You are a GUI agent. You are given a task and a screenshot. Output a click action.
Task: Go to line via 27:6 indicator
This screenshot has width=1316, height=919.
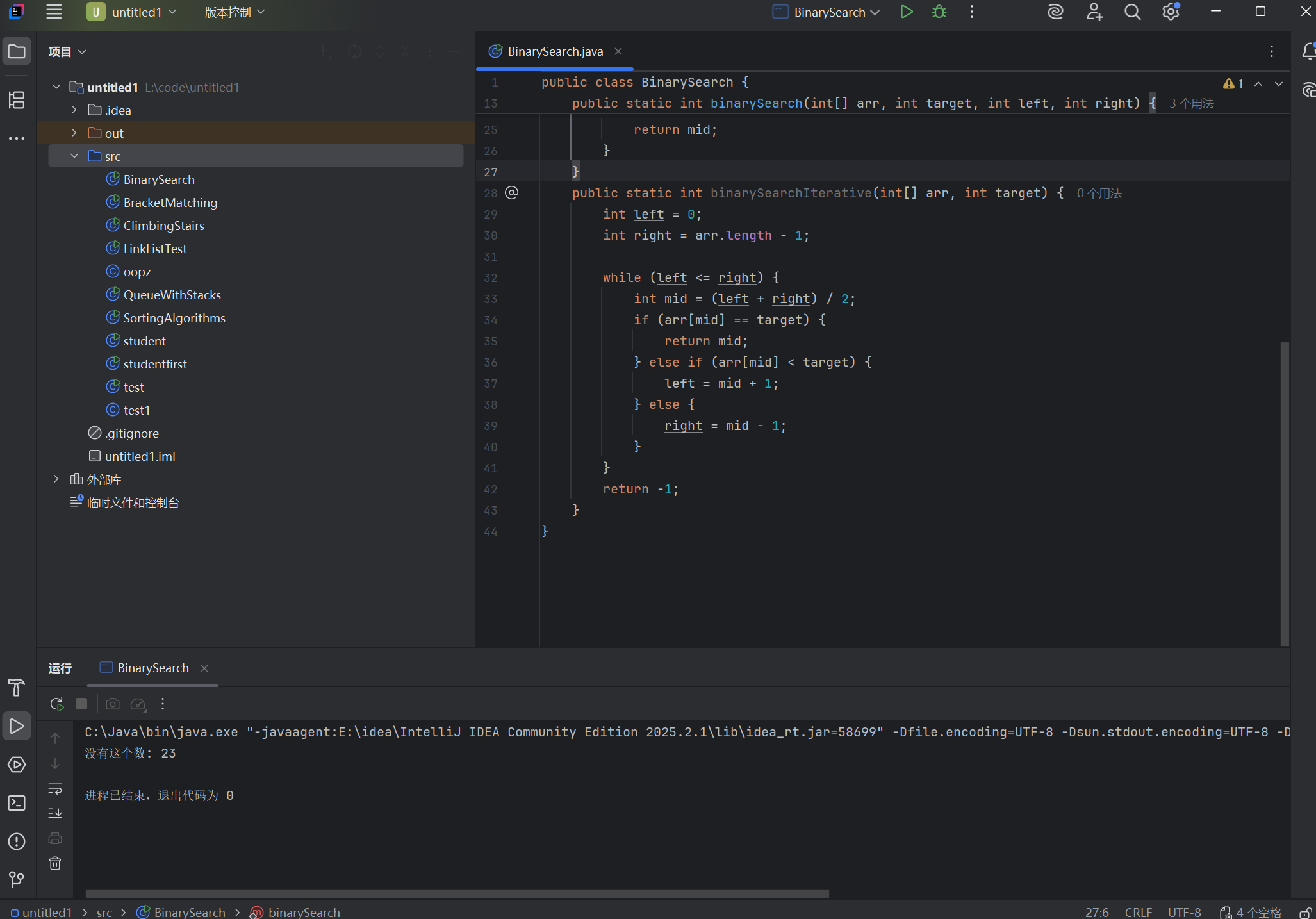pos(1097,913)
